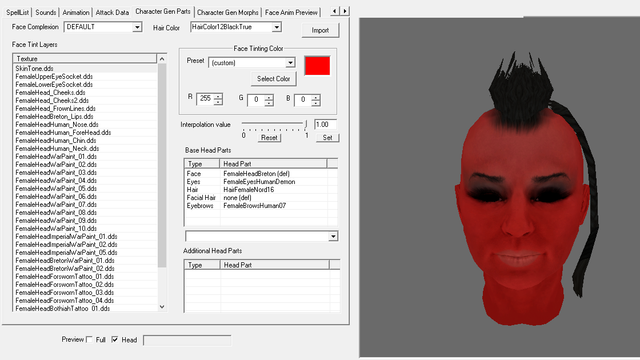The width and height of the screenshot is (640, 360).
Task: Click the red face tint color swatch
Action: (x=317, y=66)
